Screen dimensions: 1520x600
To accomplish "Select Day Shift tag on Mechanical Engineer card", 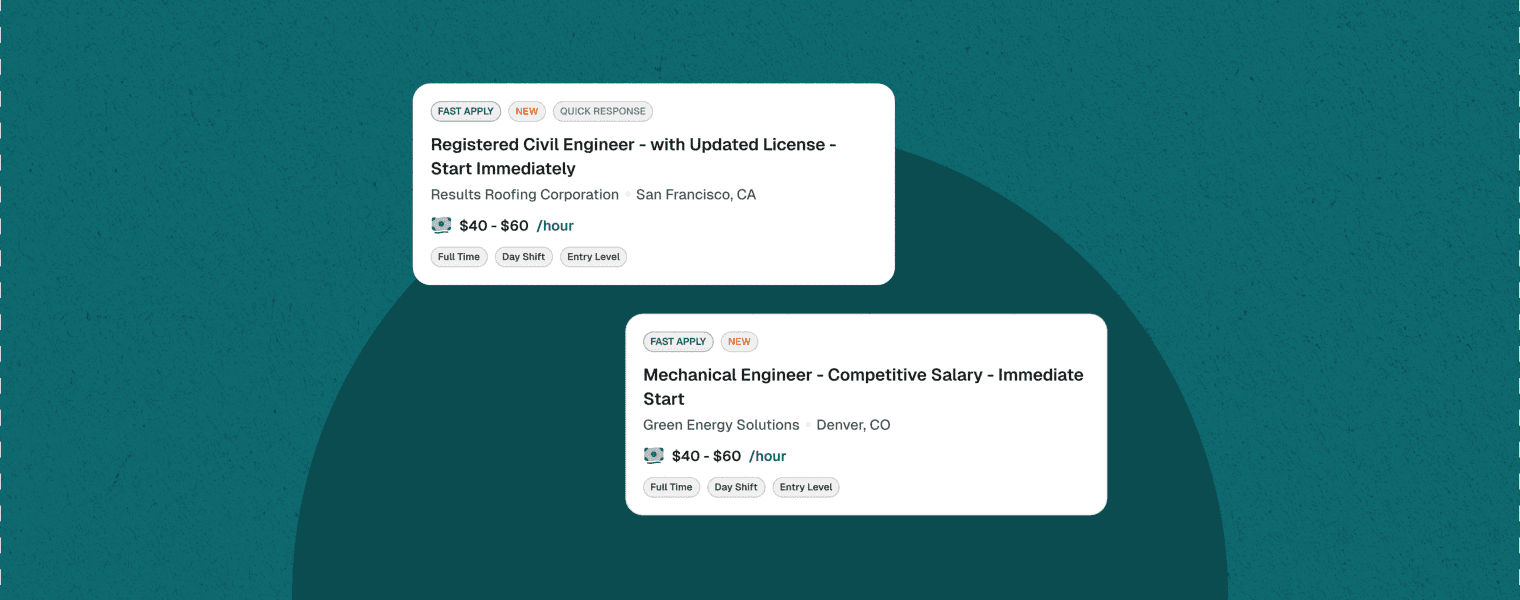I will tap(736, 487).
